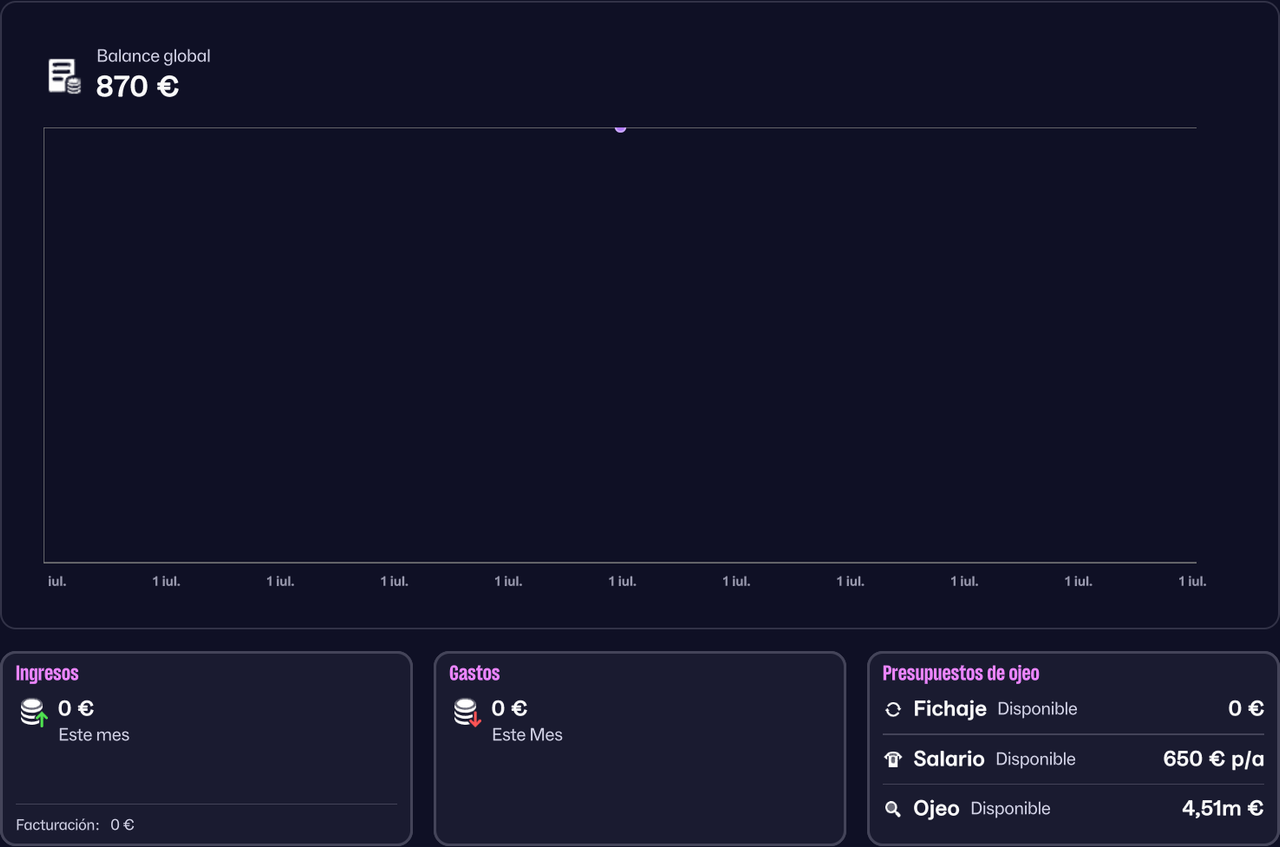Viewport: 1280px width, 847px height.
Task: Click the Ojeo budget label
Action: pos(936,808)
